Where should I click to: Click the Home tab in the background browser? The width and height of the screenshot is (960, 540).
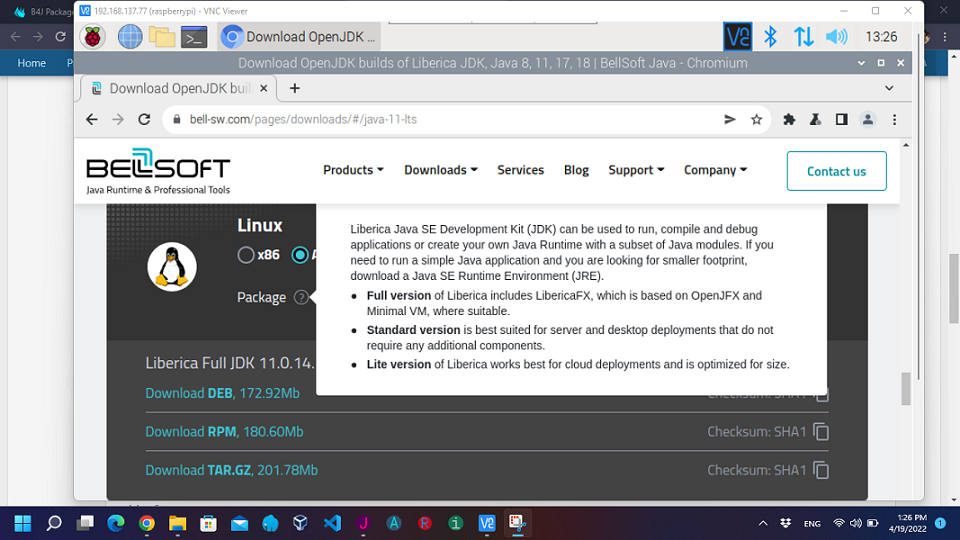[x=31, y=63]
